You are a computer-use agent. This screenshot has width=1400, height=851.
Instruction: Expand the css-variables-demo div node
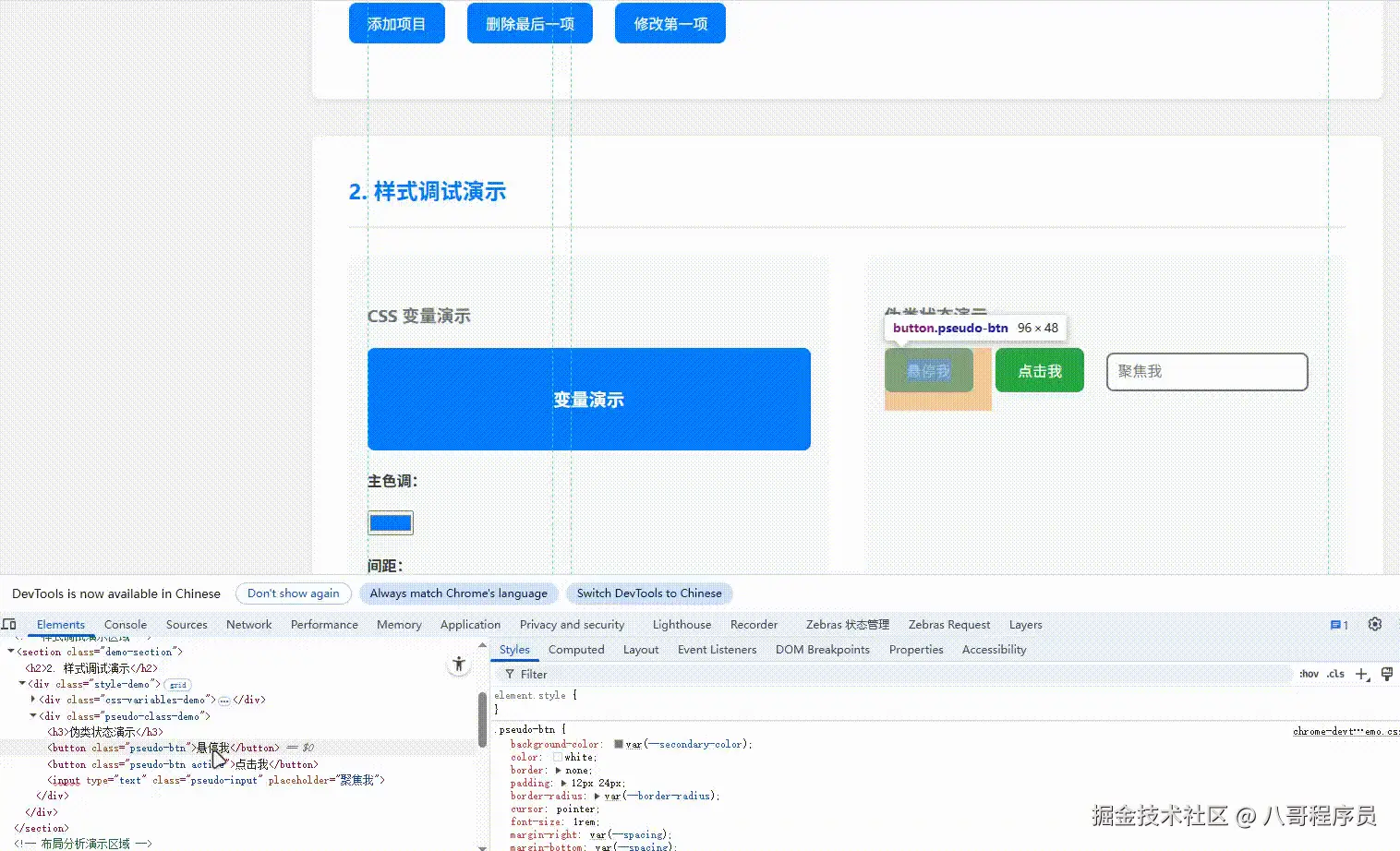coord(33,700)
